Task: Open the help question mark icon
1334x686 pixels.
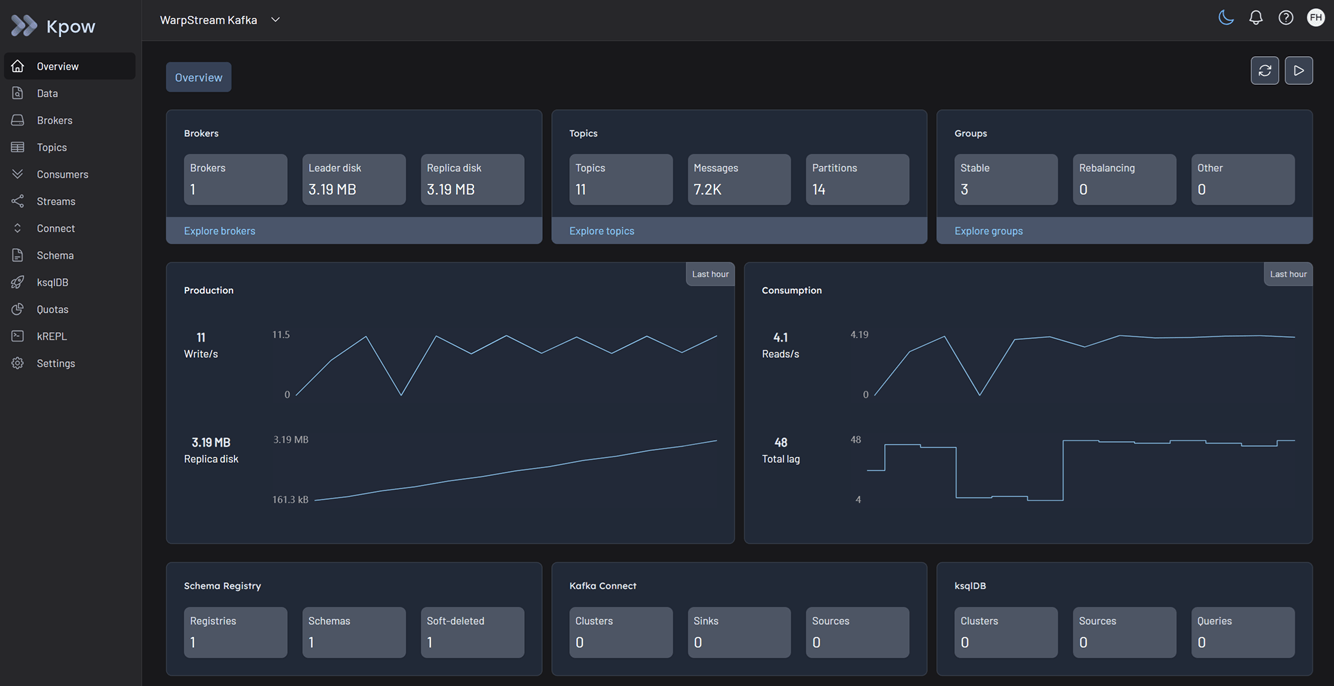Action: (x=1286, y=18)
